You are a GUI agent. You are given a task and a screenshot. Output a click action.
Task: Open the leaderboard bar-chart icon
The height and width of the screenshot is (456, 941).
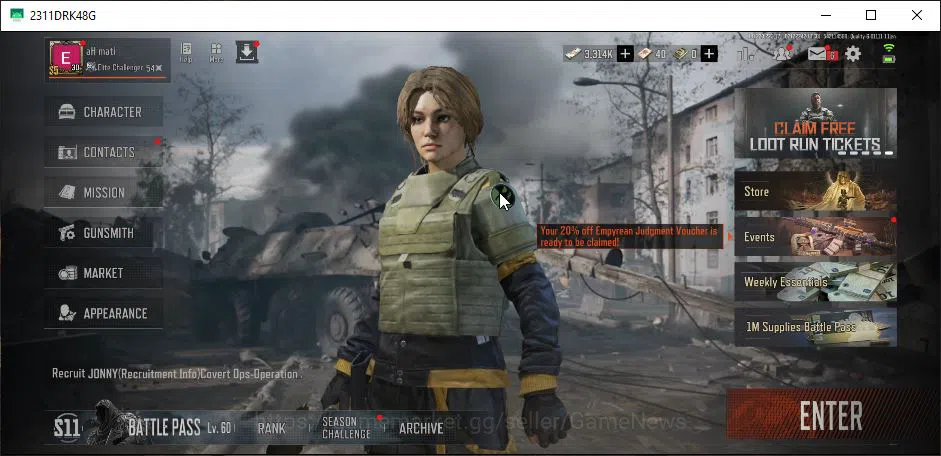click(745, 54)
